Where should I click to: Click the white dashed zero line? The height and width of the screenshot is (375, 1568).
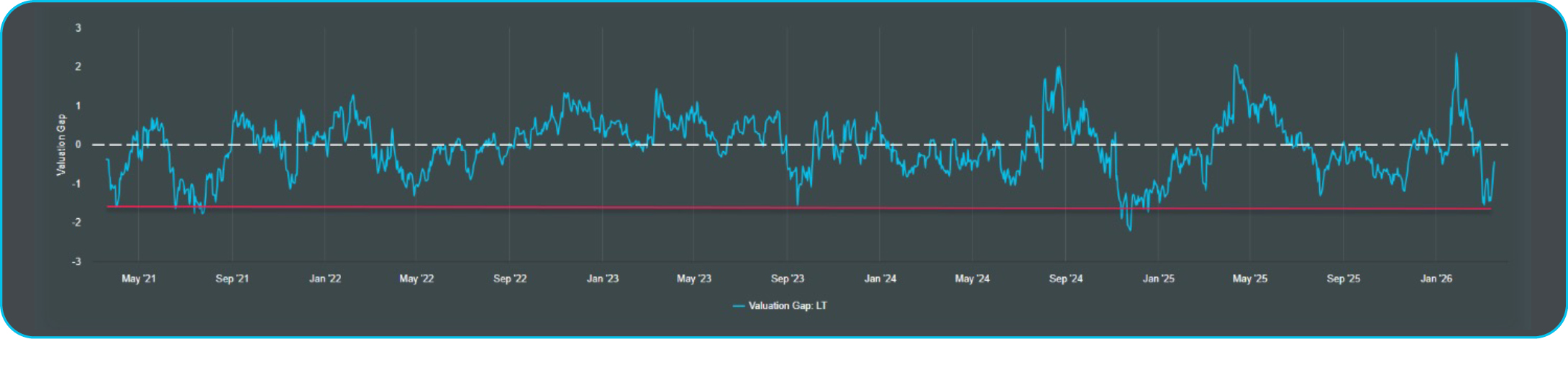(800, 145)
